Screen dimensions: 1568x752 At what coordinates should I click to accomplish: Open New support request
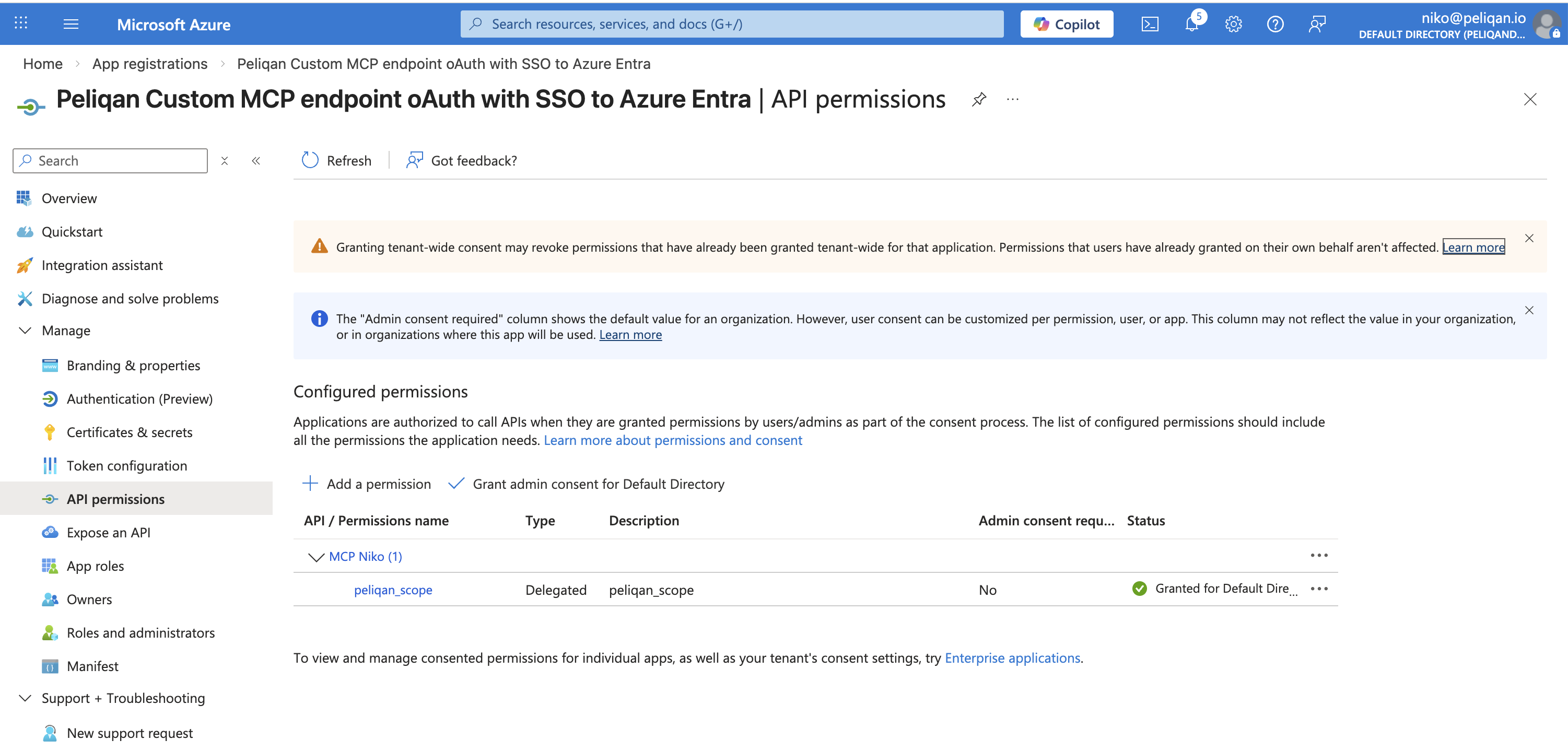[x=130, y=734]
